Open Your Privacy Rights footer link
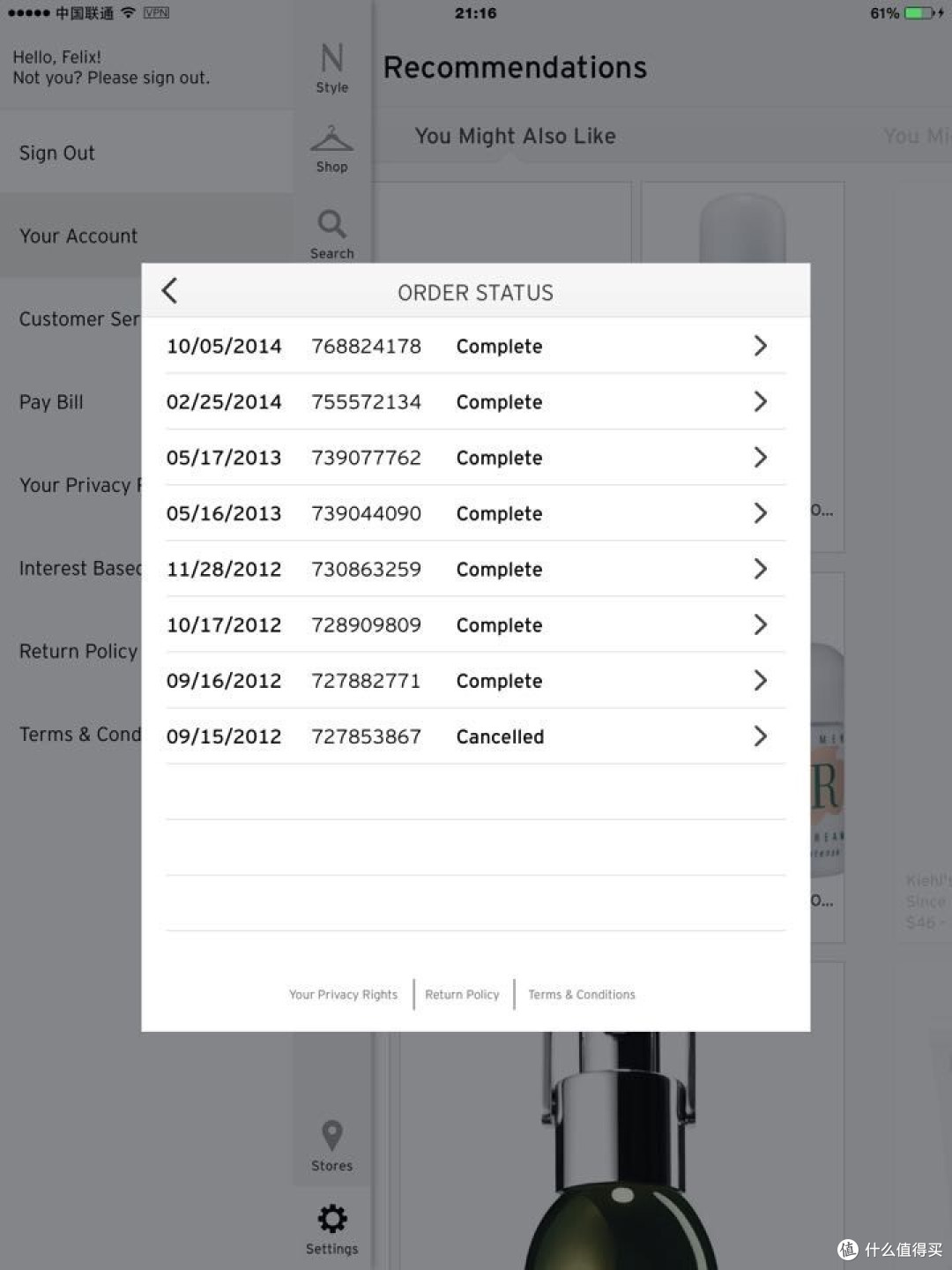952x1270 pixels. pos(344,994)
